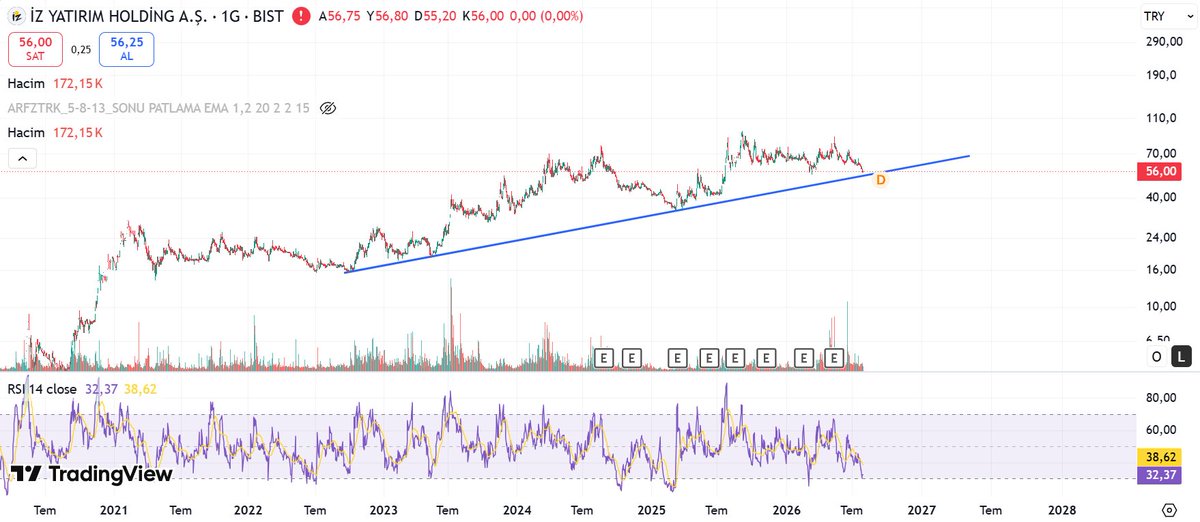
Task: Collapse the indicator legend with the chevron
Action: coord(23,158)
